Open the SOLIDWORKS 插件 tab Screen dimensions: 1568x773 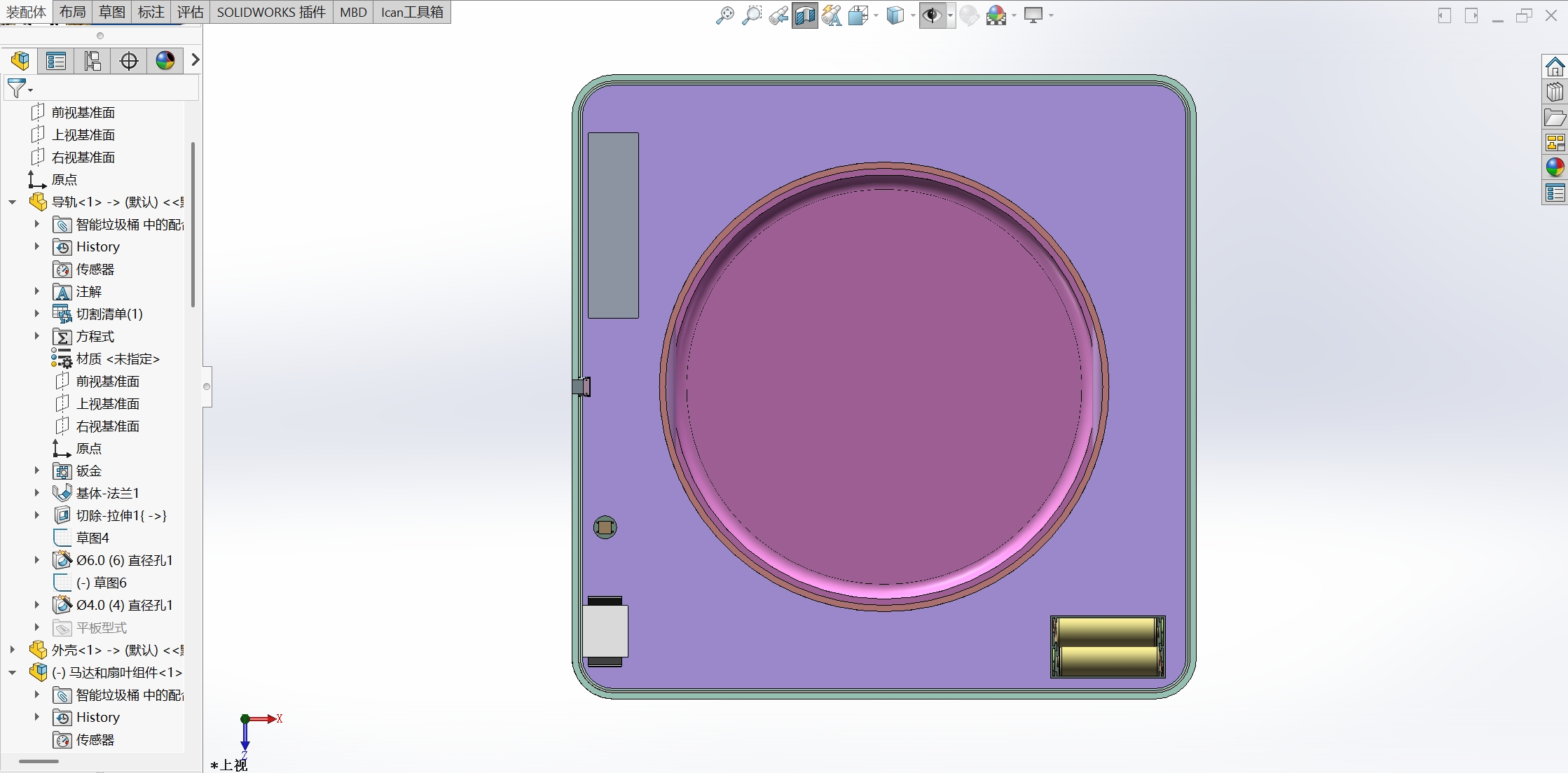tap(271, 12)
